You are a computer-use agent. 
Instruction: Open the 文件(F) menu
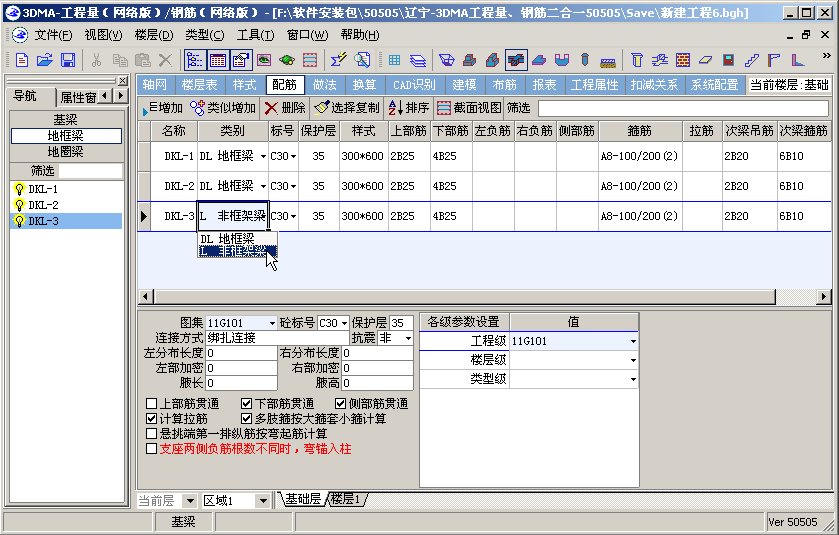(53, 35)
